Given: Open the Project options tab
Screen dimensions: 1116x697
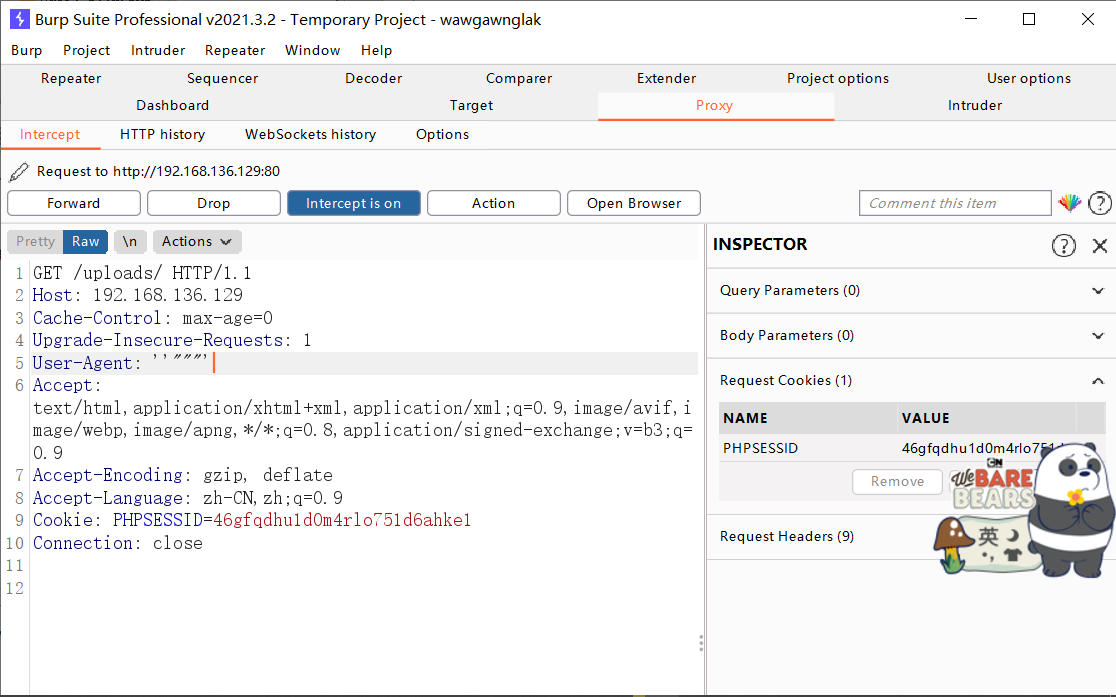Looking at the screenshot, I should tap(838, 78).
